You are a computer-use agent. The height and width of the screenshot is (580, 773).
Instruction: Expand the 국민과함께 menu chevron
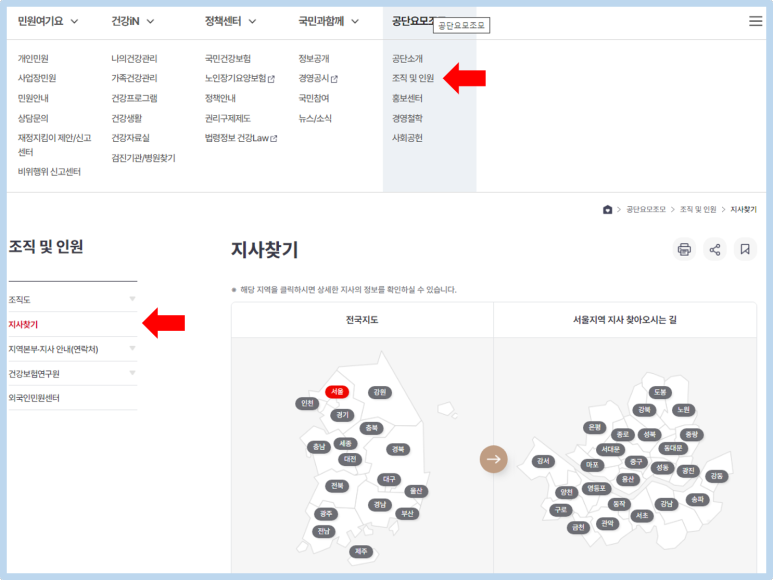355,21
